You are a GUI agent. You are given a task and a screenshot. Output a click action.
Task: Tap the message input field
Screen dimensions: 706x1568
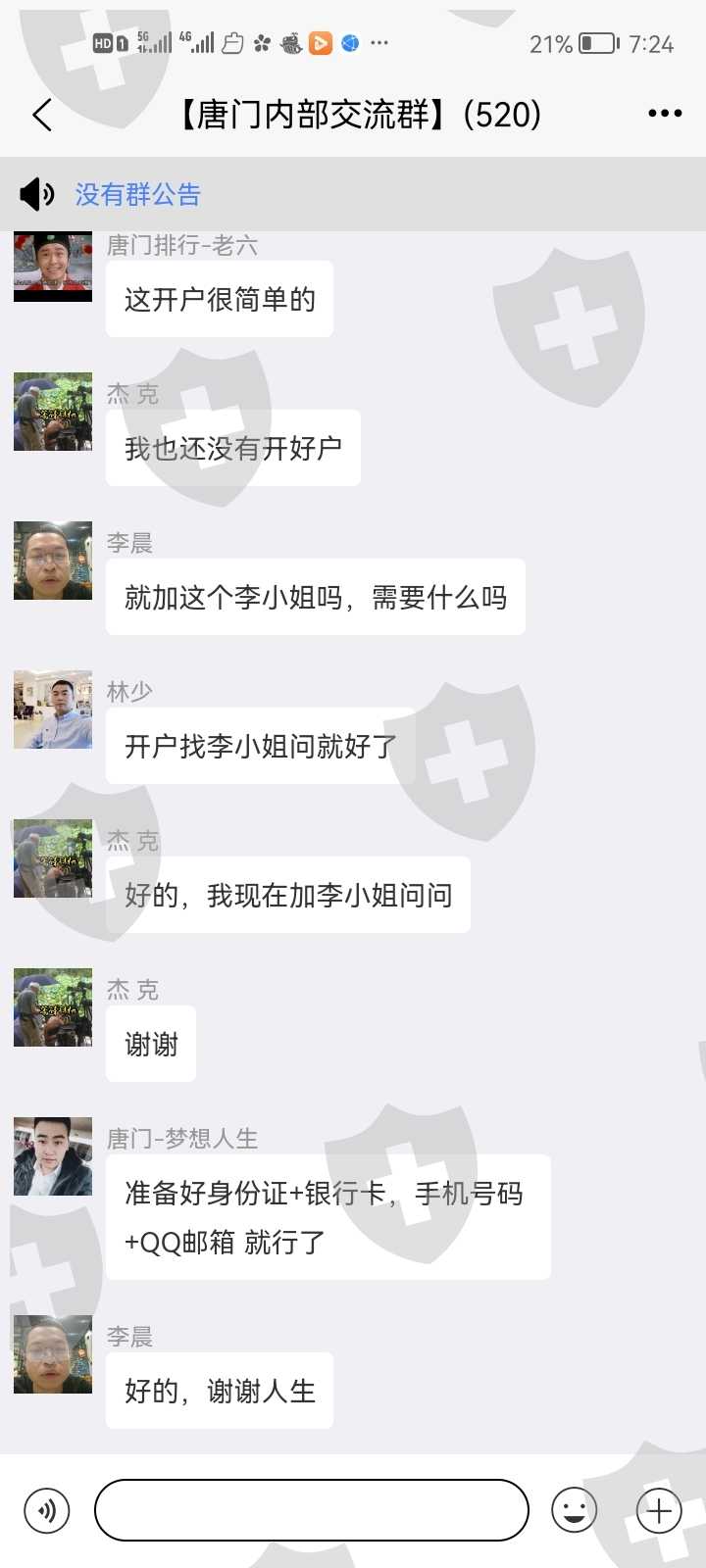[x=312, y=1510]
